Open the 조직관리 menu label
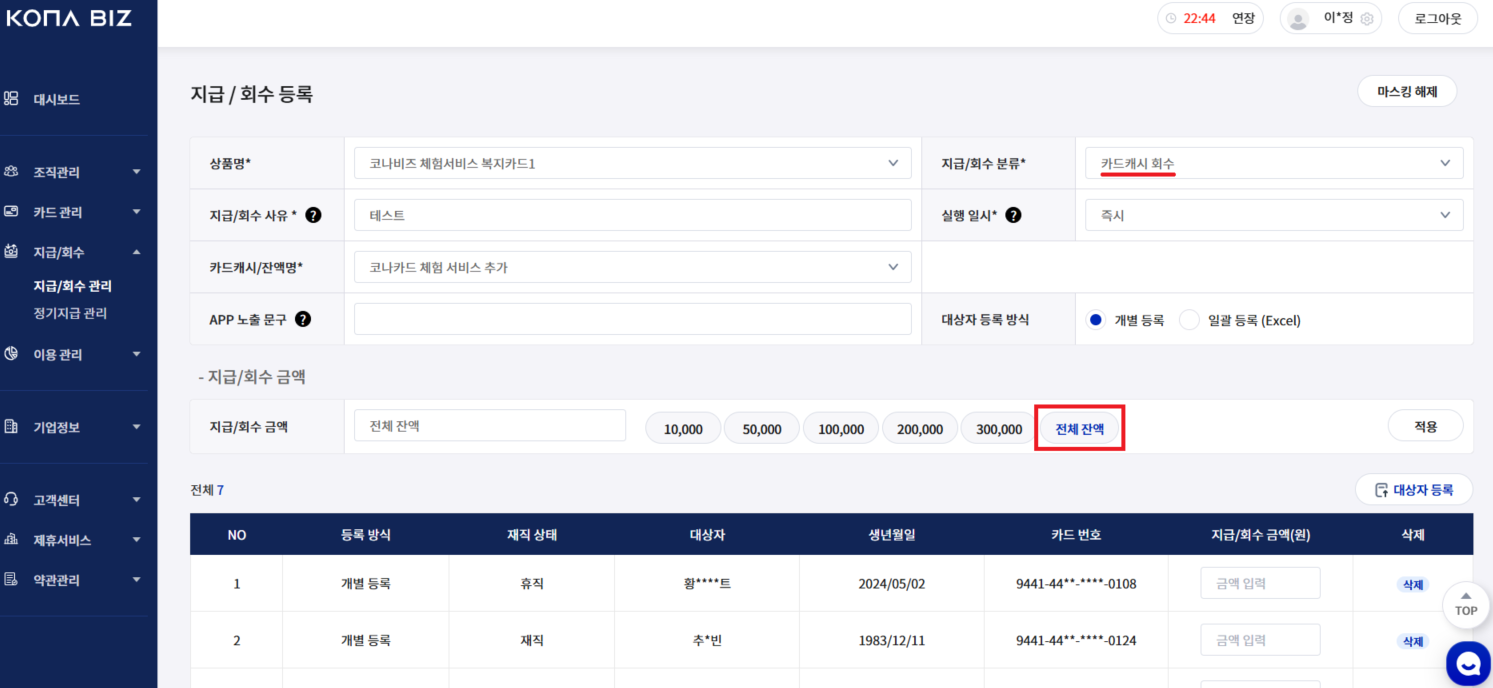The height and width of the screenshot is (688, 1493). point(57,172)
